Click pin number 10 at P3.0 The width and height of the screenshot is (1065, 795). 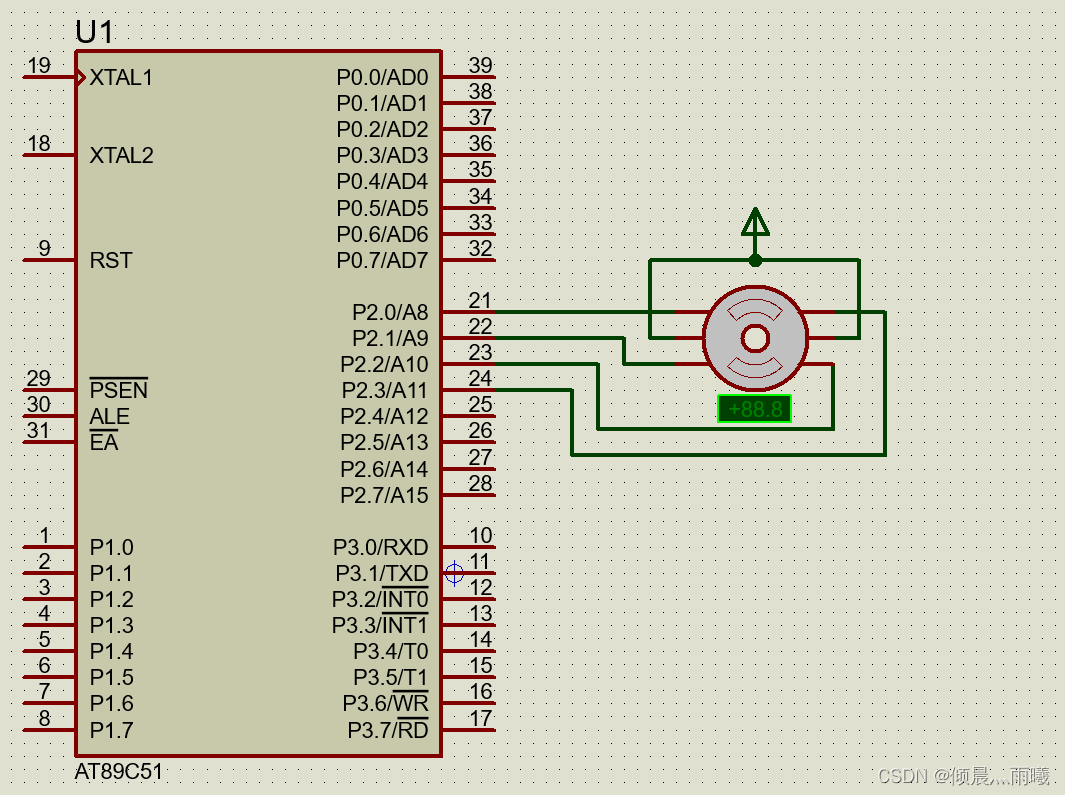coord(480,535)
